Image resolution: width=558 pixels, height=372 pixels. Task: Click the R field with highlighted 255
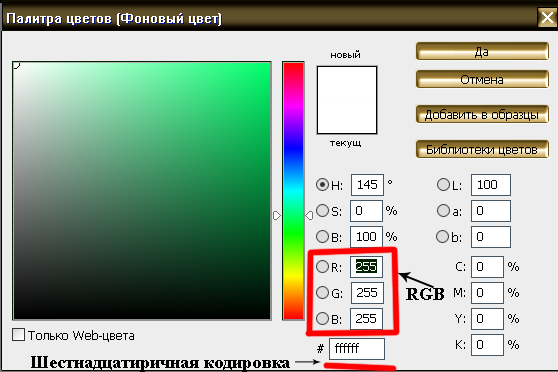367,267
